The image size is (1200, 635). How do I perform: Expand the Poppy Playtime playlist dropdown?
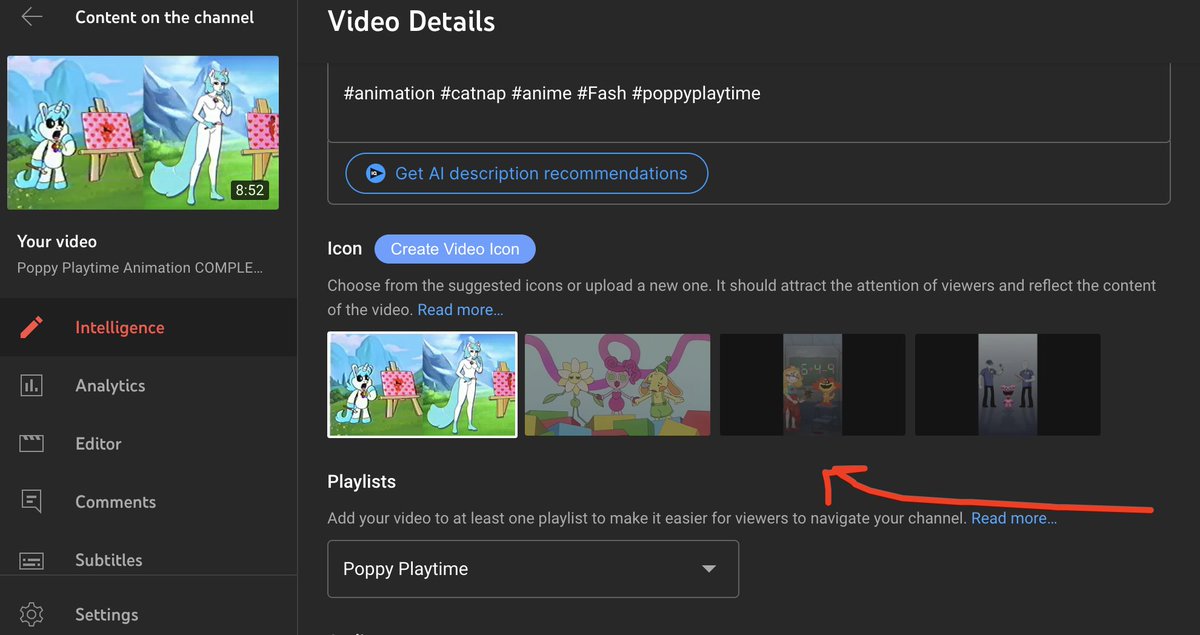click(533, 569)
